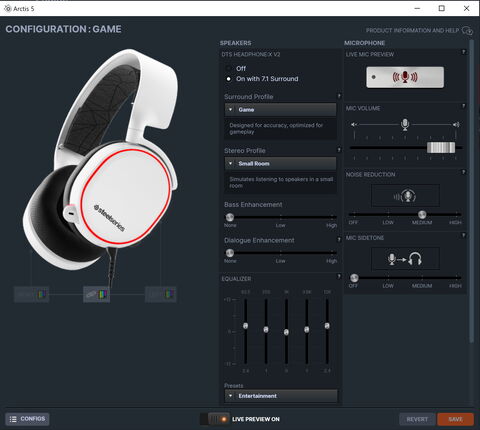Click the 'Simulates listening to speakers' description

(281, 182)
